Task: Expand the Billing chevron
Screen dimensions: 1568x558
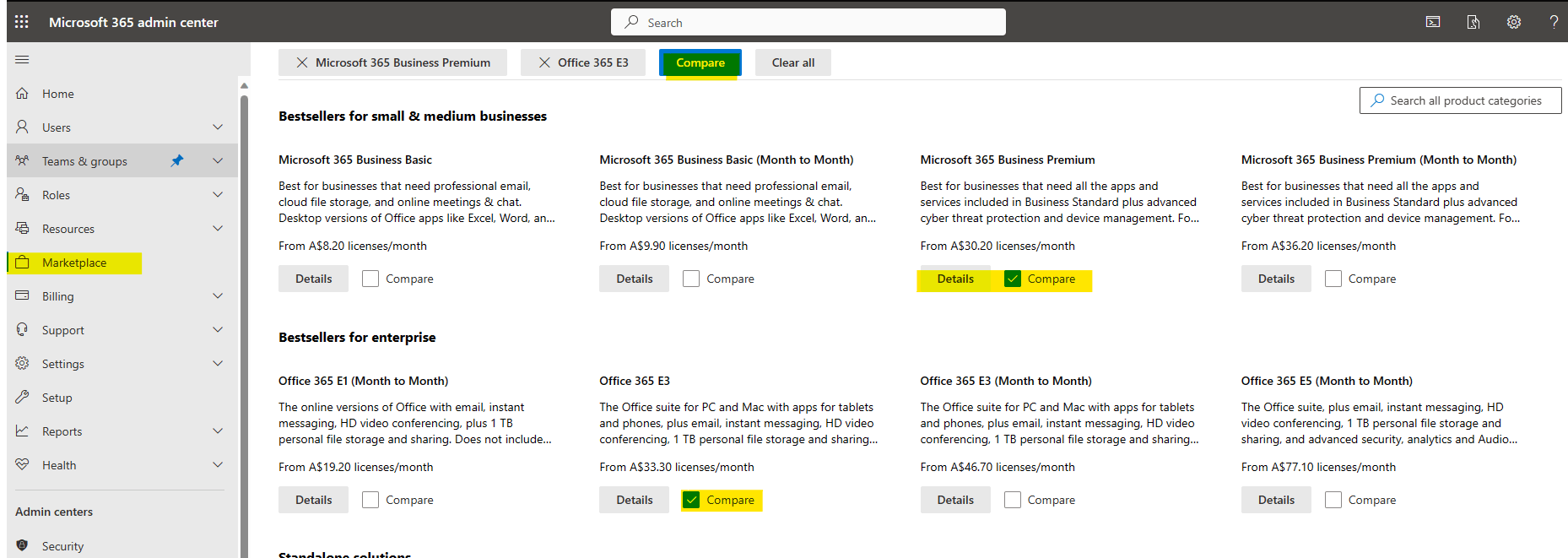Action: [x=218, y=295]
